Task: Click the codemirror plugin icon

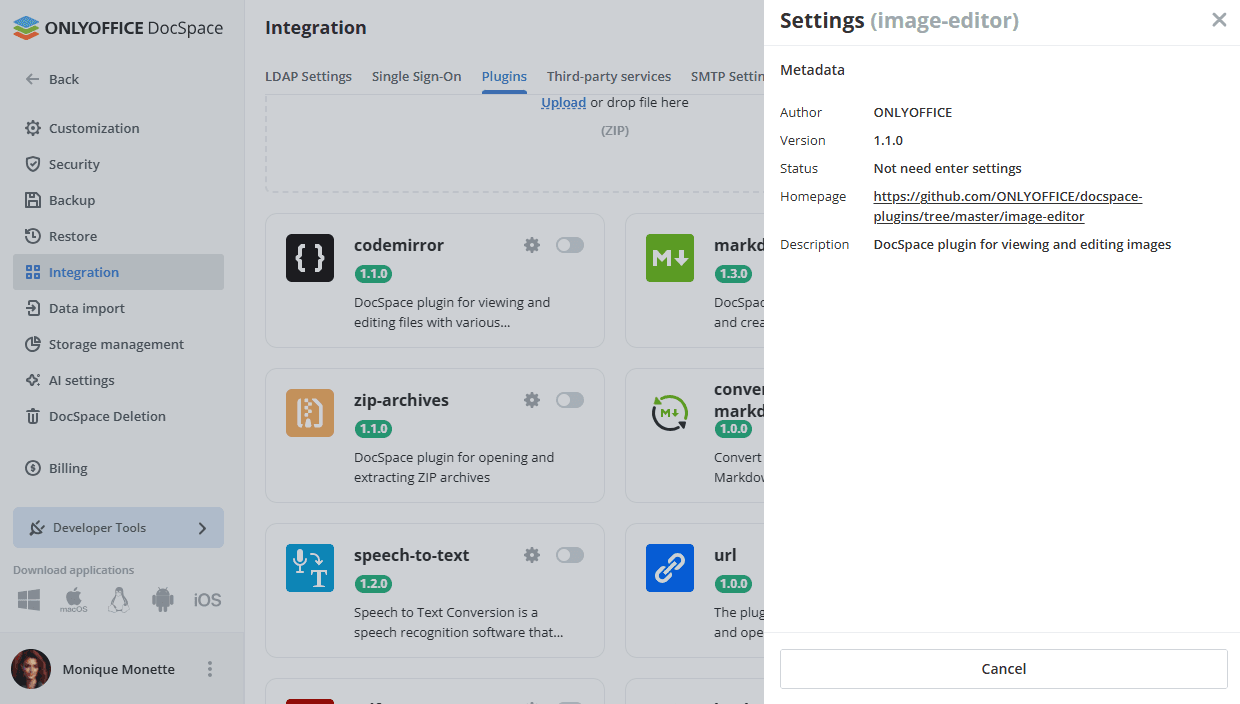Action: point(310,258)
